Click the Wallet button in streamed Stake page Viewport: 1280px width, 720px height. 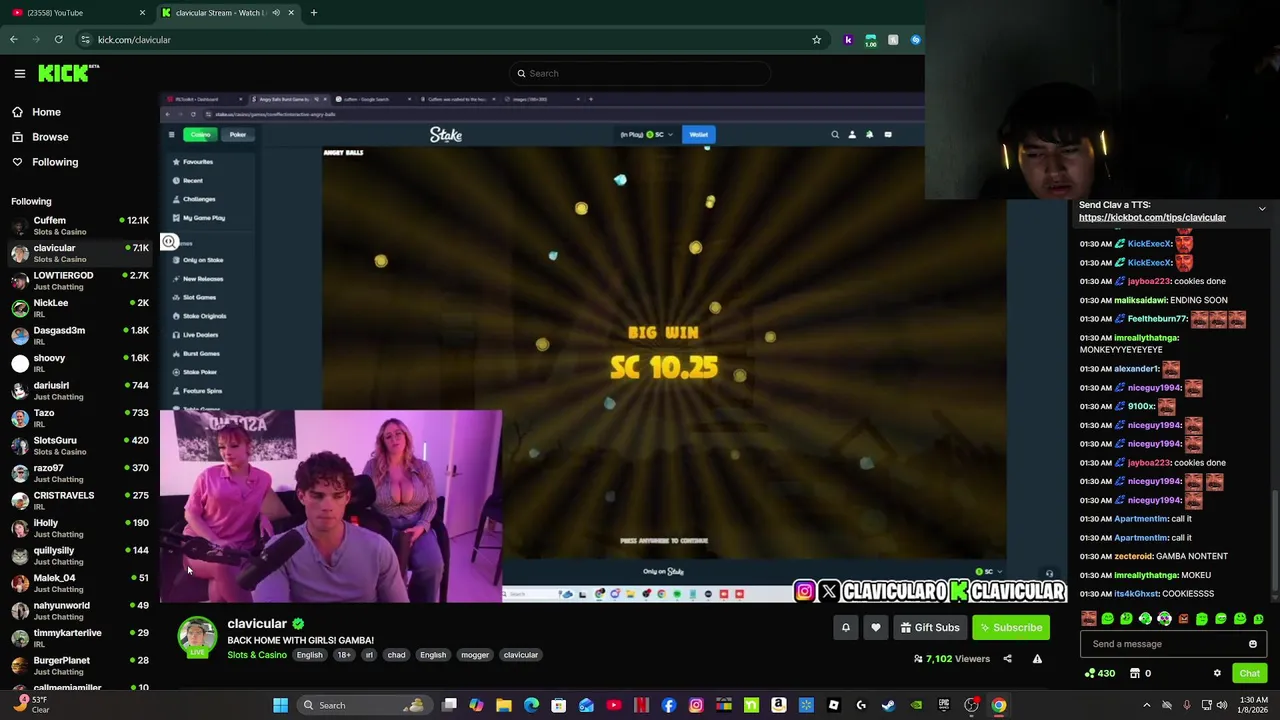coord(698,134)
